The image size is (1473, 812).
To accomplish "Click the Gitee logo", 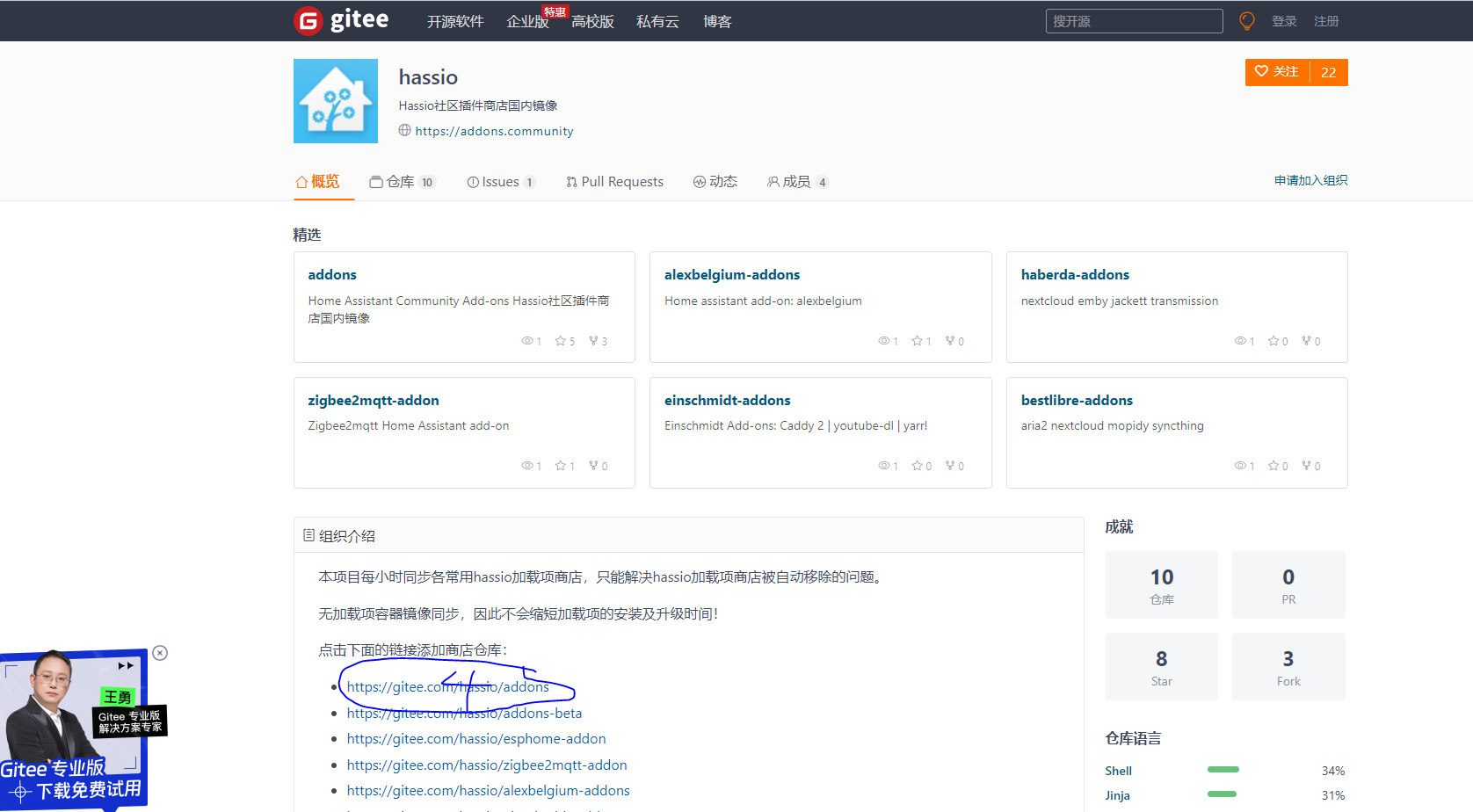I will pos(341,20).
